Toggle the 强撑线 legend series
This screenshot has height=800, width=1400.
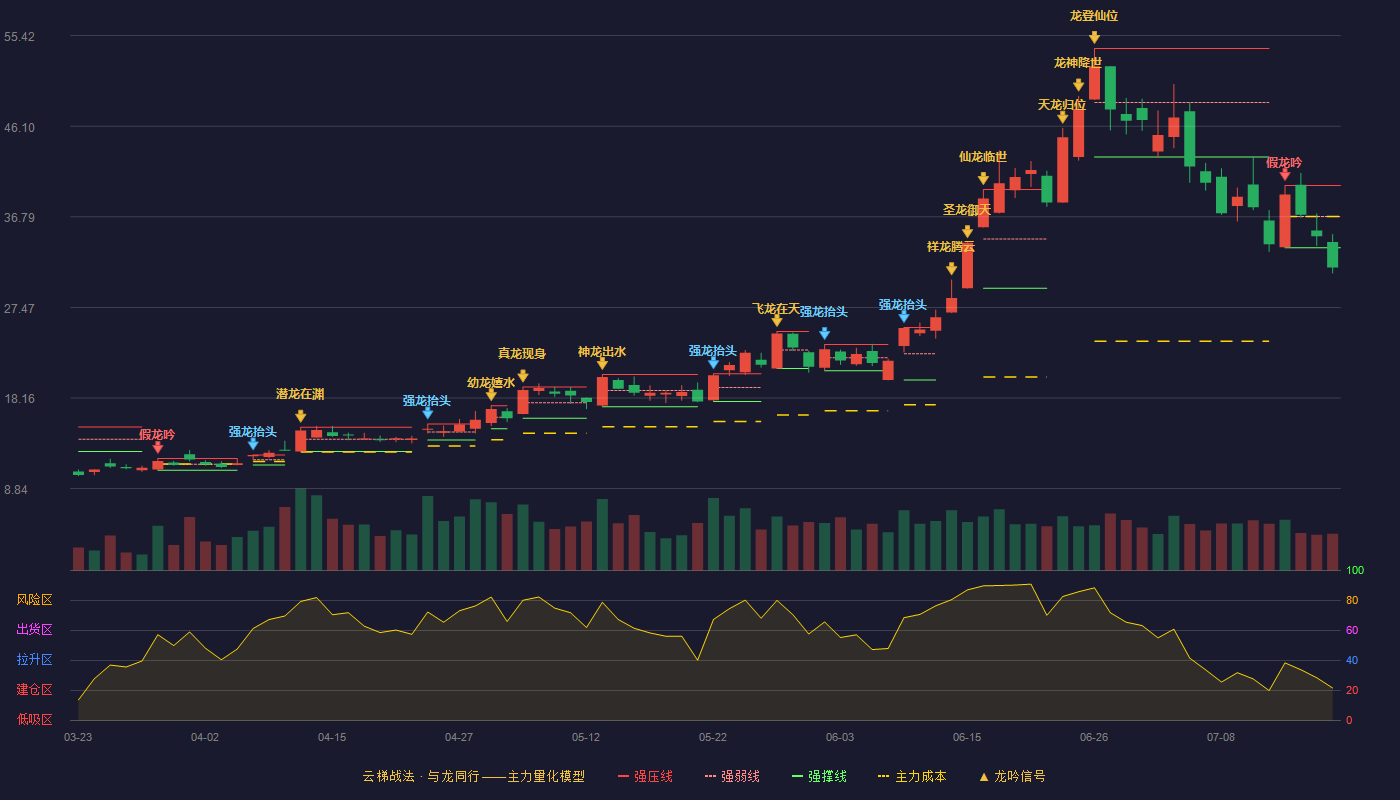coord(819,776)
